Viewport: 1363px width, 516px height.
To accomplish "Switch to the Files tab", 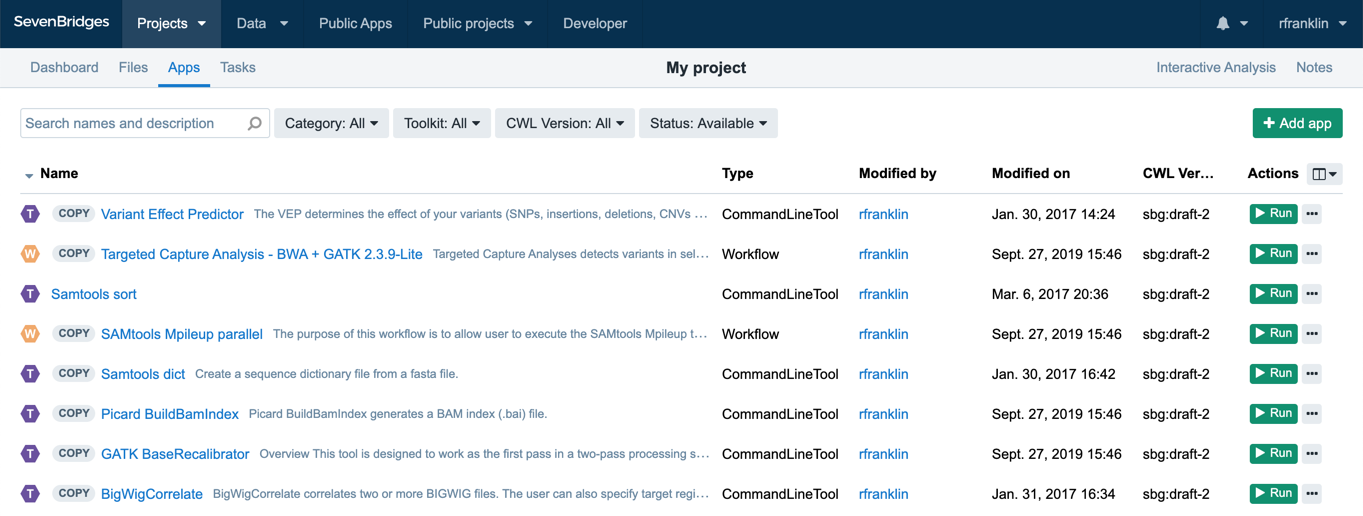I will (133, 68).
